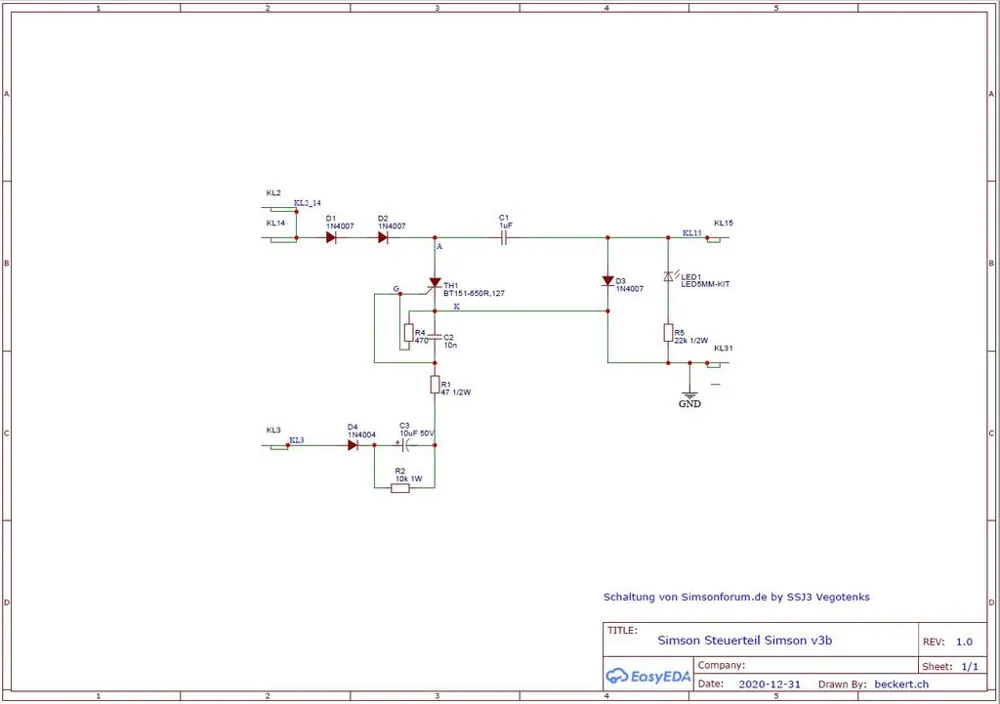Screen dimensions: 1000x704
Task: Click the KL15 terminal connector
Action: 716,239
